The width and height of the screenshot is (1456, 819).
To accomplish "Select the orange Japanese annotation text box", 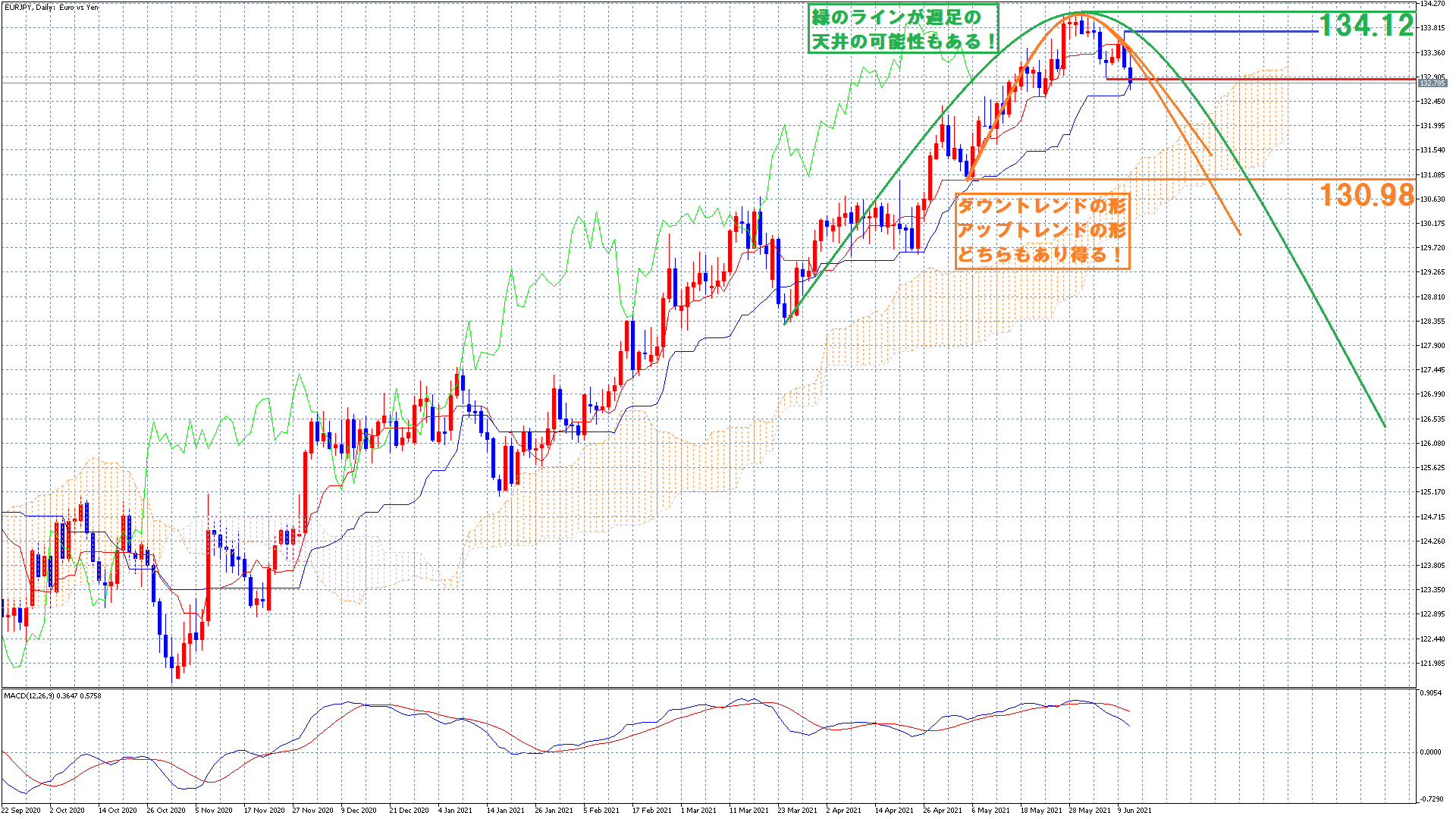I will coord(1043,230).
